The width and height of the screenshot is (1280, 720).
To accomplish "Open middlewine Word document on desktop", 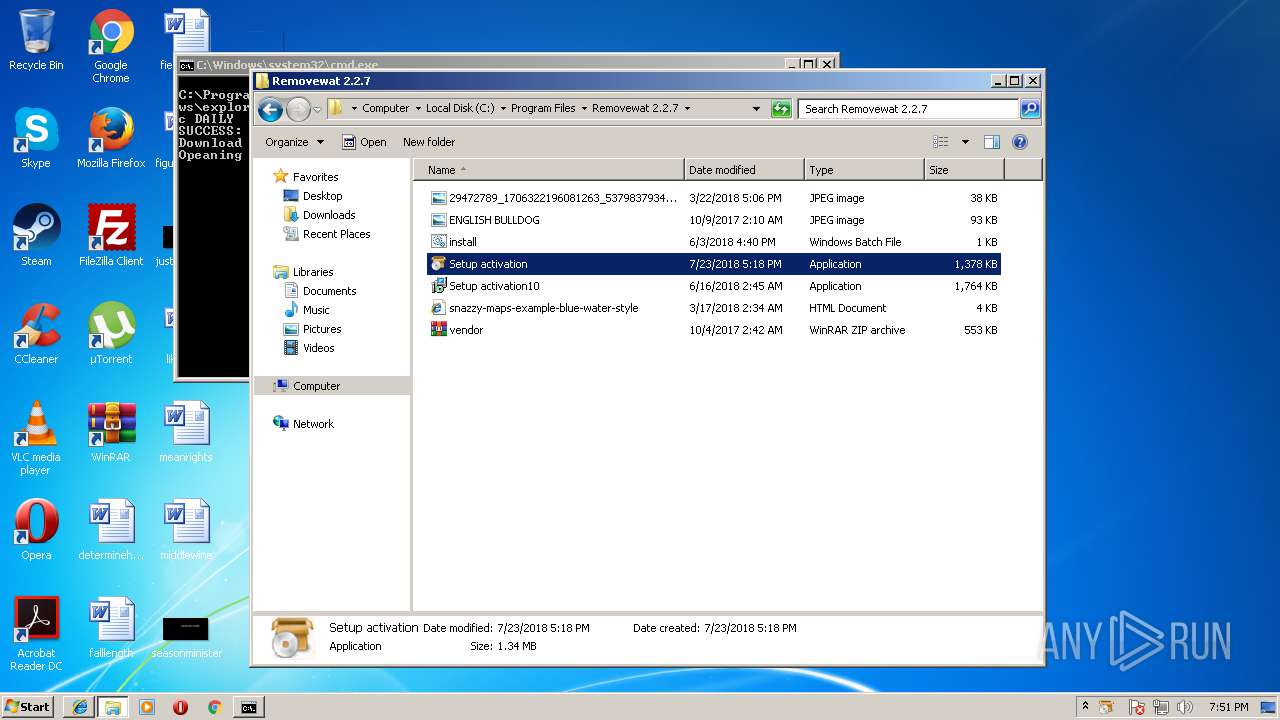I will [x=186, y=530].
